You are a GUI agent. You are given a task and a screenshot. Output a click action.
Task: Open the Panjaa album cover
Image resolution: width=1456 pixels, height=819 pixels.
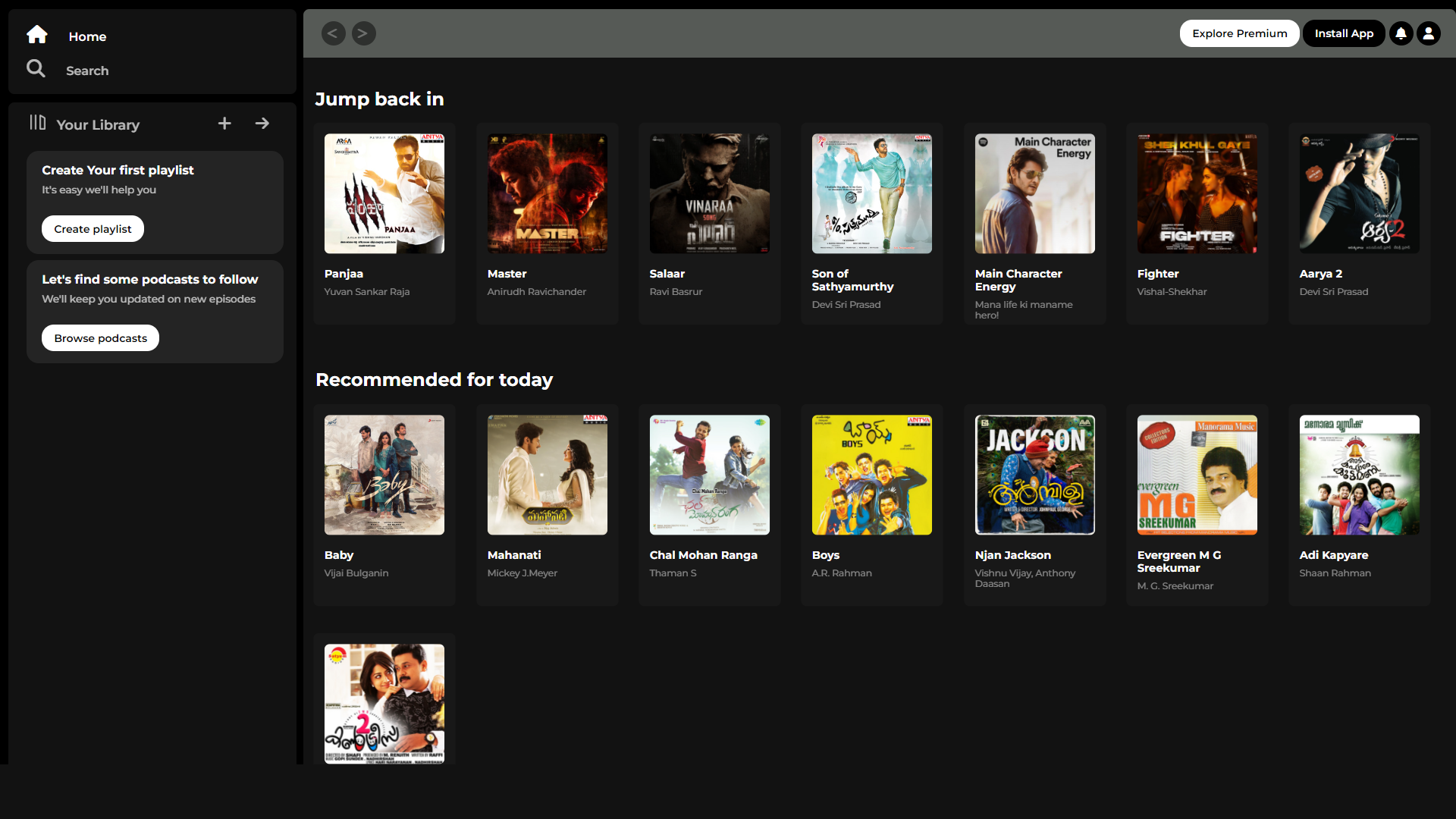384,193
